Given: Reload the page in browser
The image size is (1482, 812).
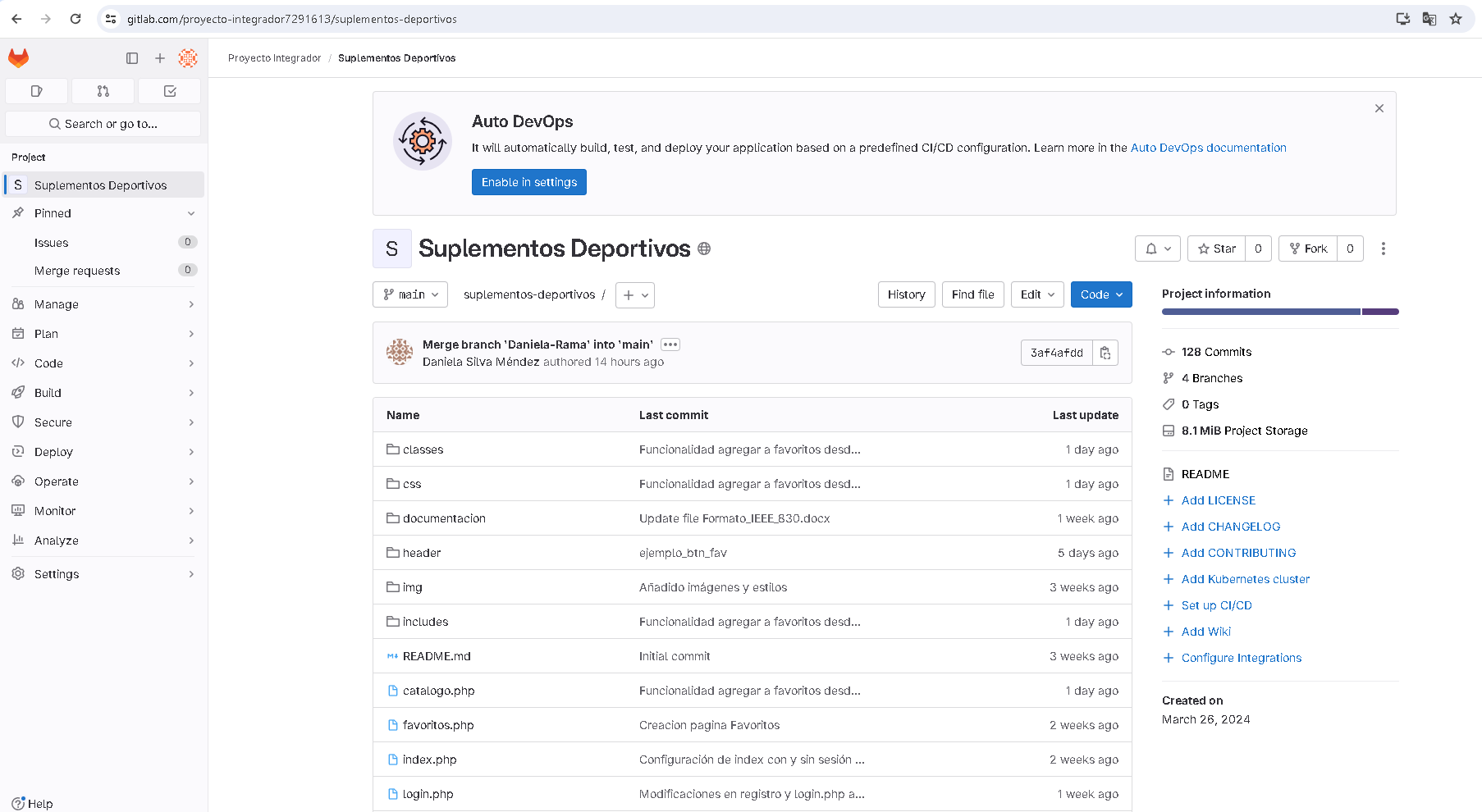Looking at the screenshot, I should [x=75, y=19].
